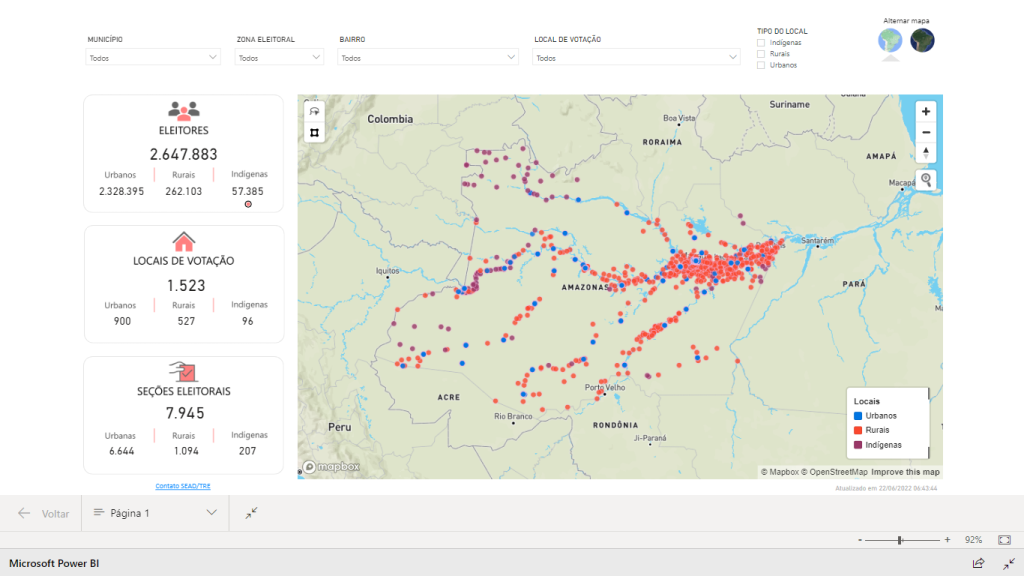Switch to satellite map view thumbnail
Viewport: 1024px width, 576px height.
click(922, 40)
